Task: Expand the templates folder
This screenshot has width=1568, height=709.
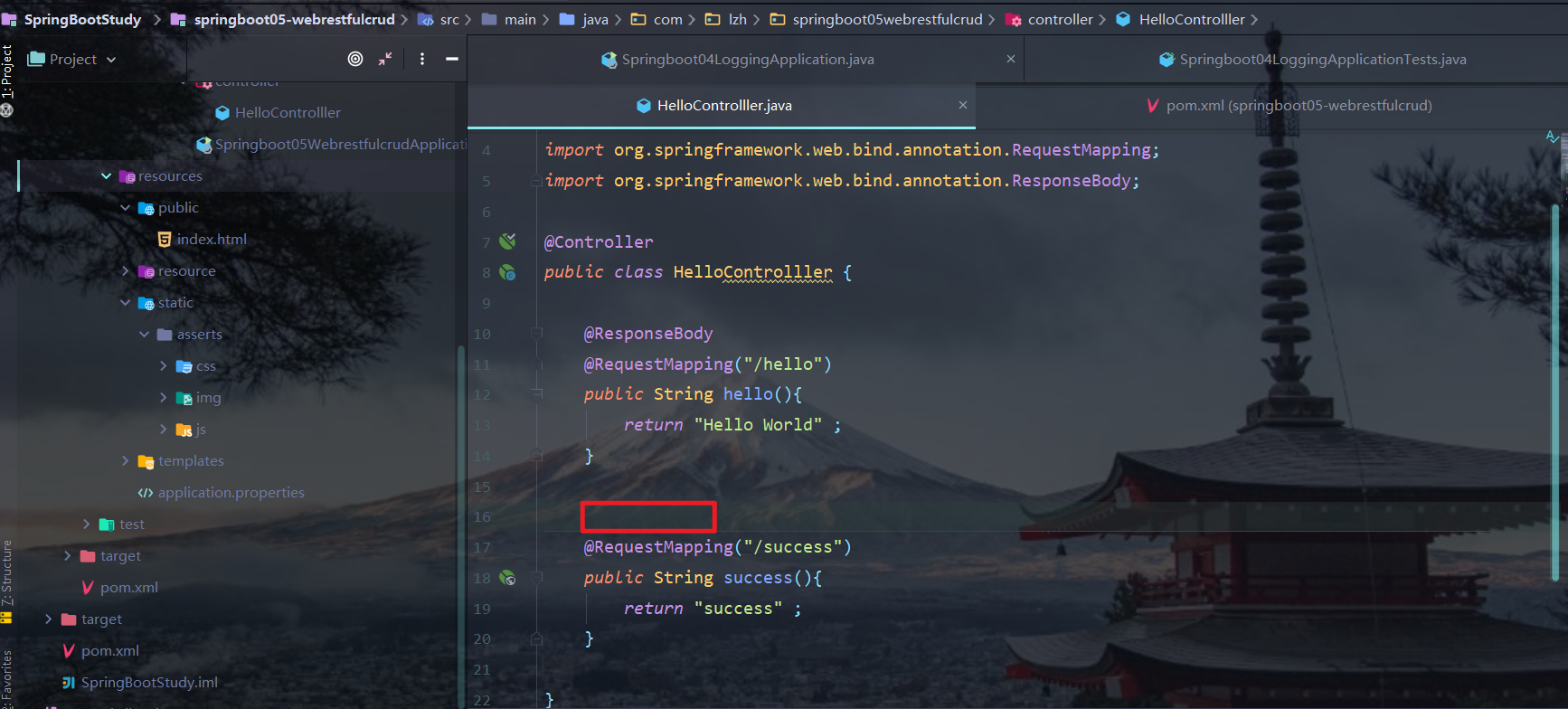Action: coord(126,460)
